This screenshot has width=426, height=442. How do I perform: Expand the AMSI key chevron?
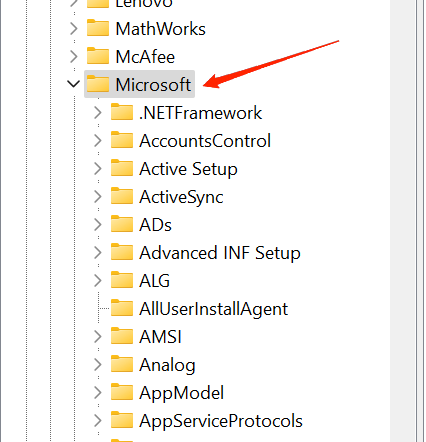pyautogui.click(x=98, y=337)
